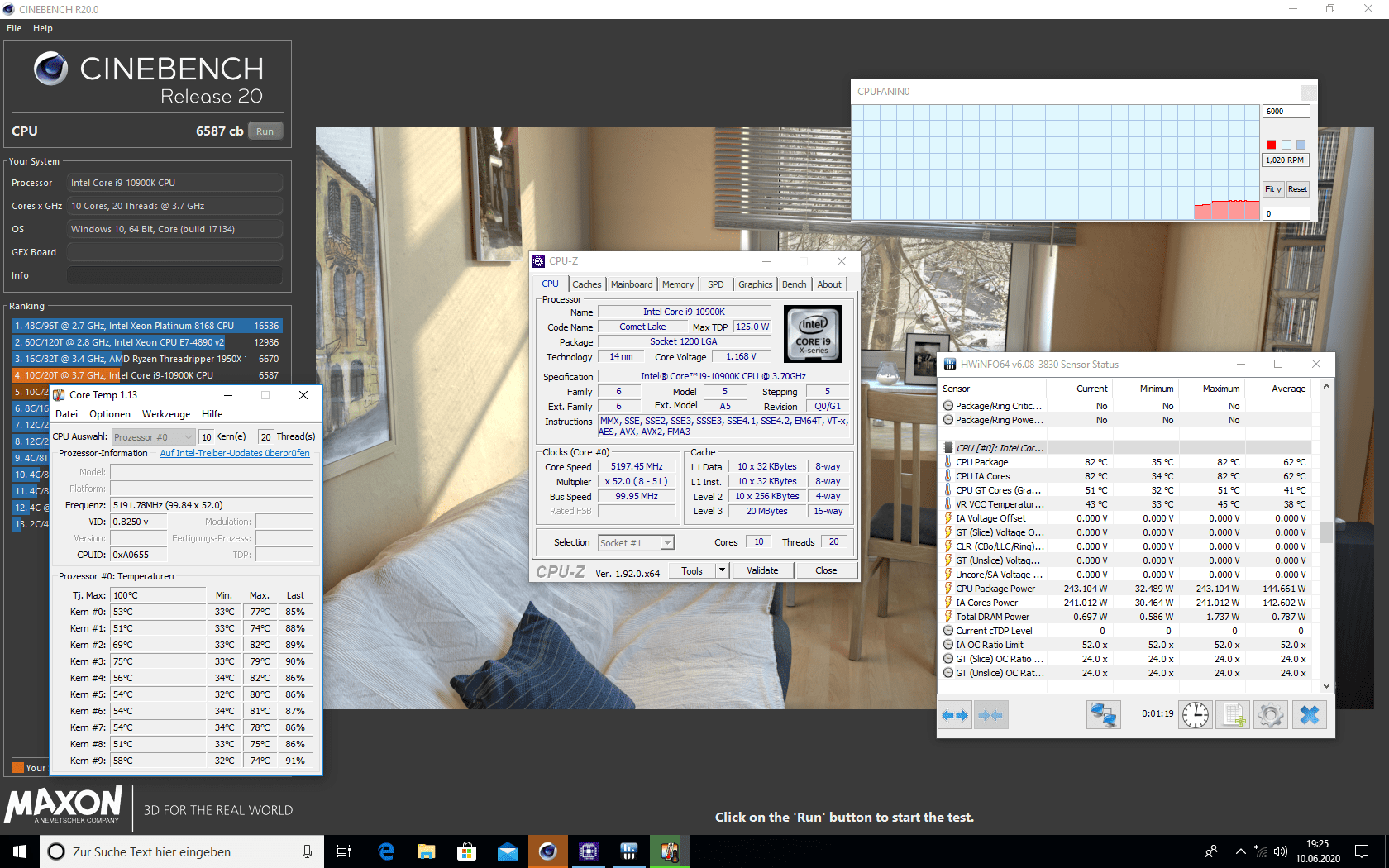Switch to CPU-Z via its taskbar icon
Screen dimensions: 1389x868
[x=589, y=851]
